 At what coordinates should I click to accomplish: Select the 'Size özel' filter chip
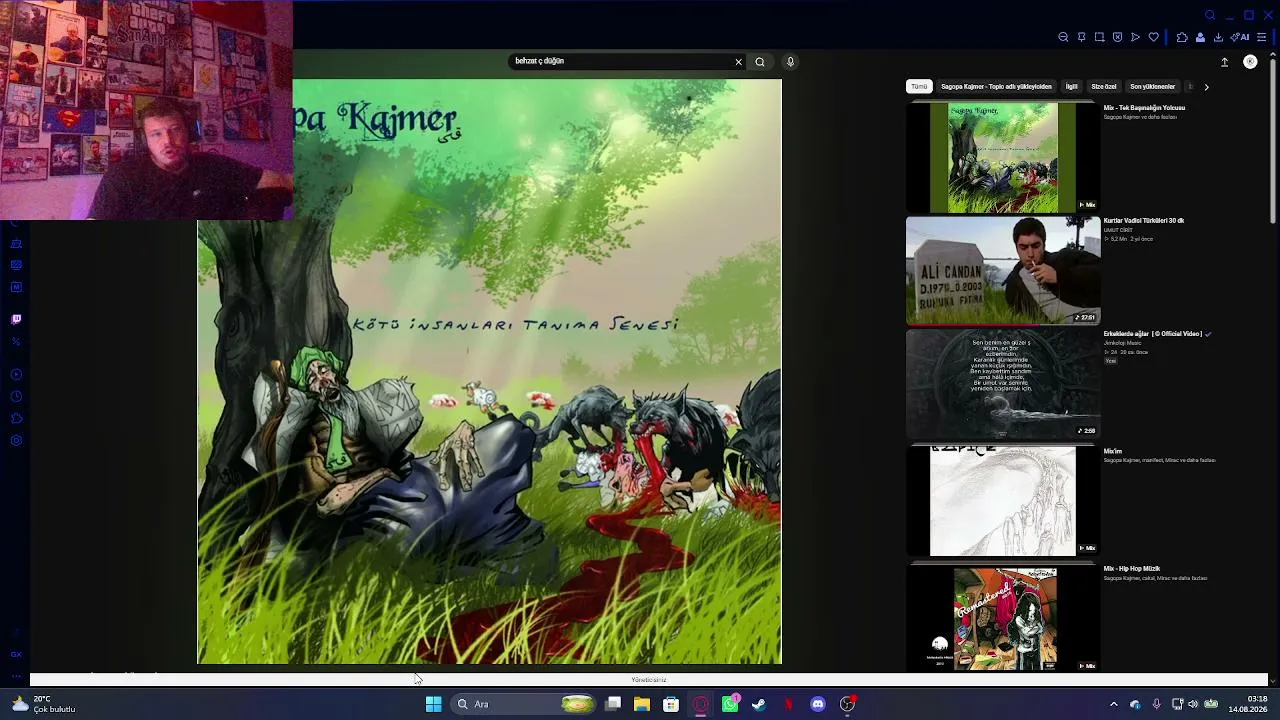(x=1104, y=87)
